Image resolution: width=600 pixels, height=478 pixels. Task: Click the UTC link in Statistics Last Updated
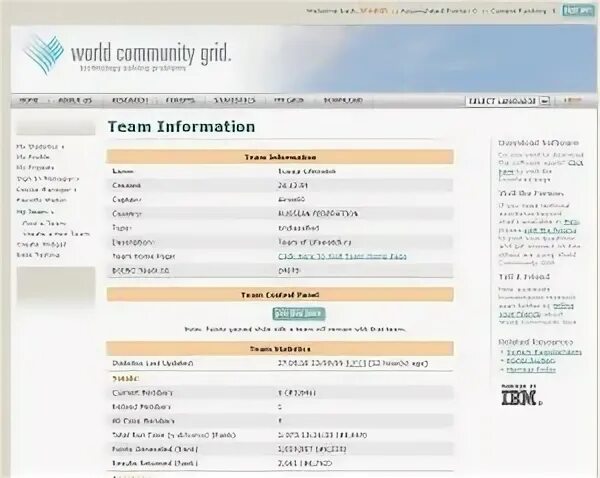356,363
